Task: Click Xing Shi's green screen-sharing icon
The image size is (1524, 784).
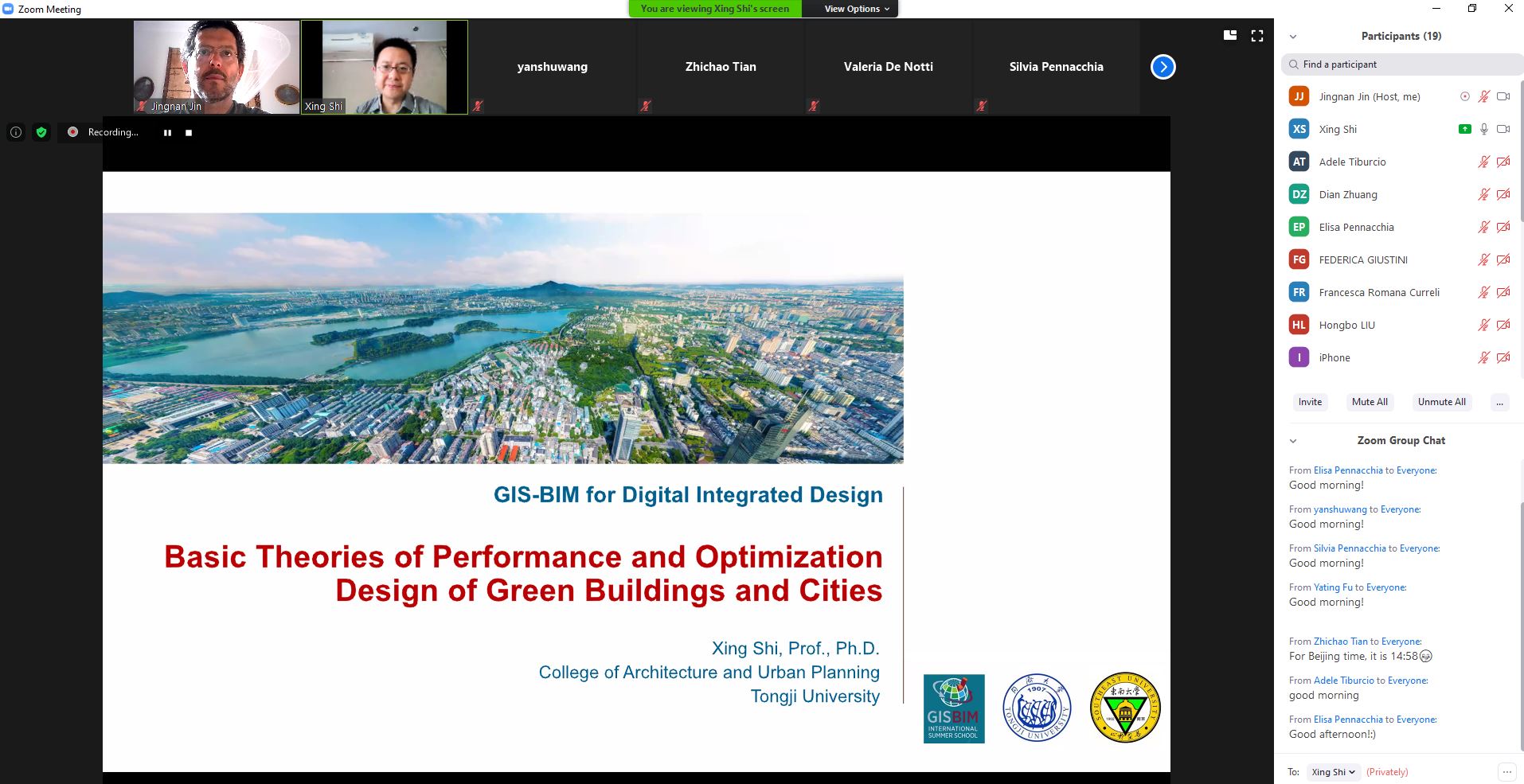Action: (1464, 129)
